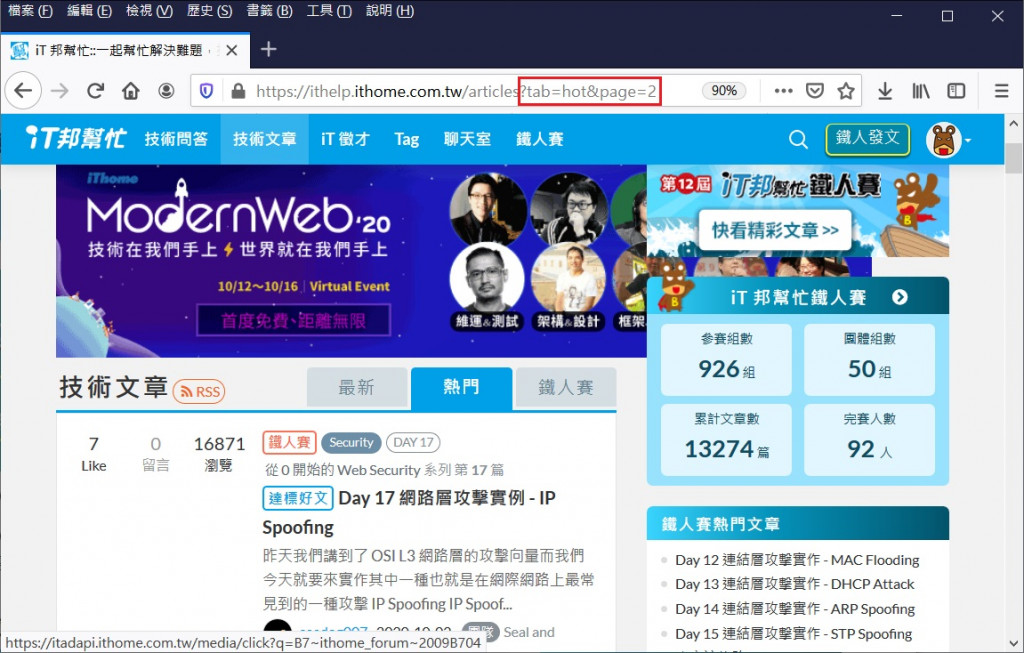The height and width of the screenshot is (653, 1024).
Task: Open the 編輯 (E) menu
Action: [x=89, y=11]
